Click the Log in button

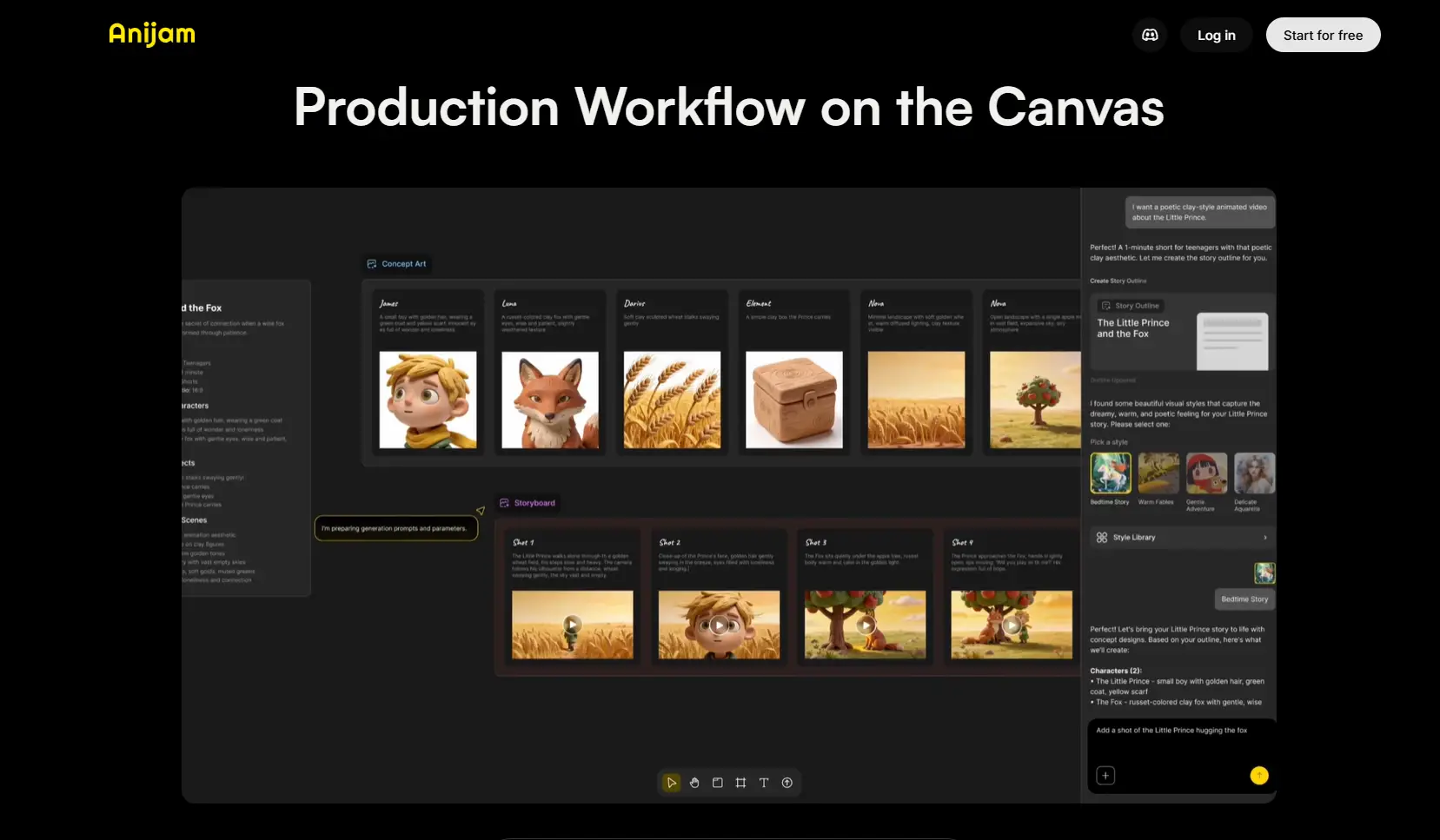[1216, 36]
